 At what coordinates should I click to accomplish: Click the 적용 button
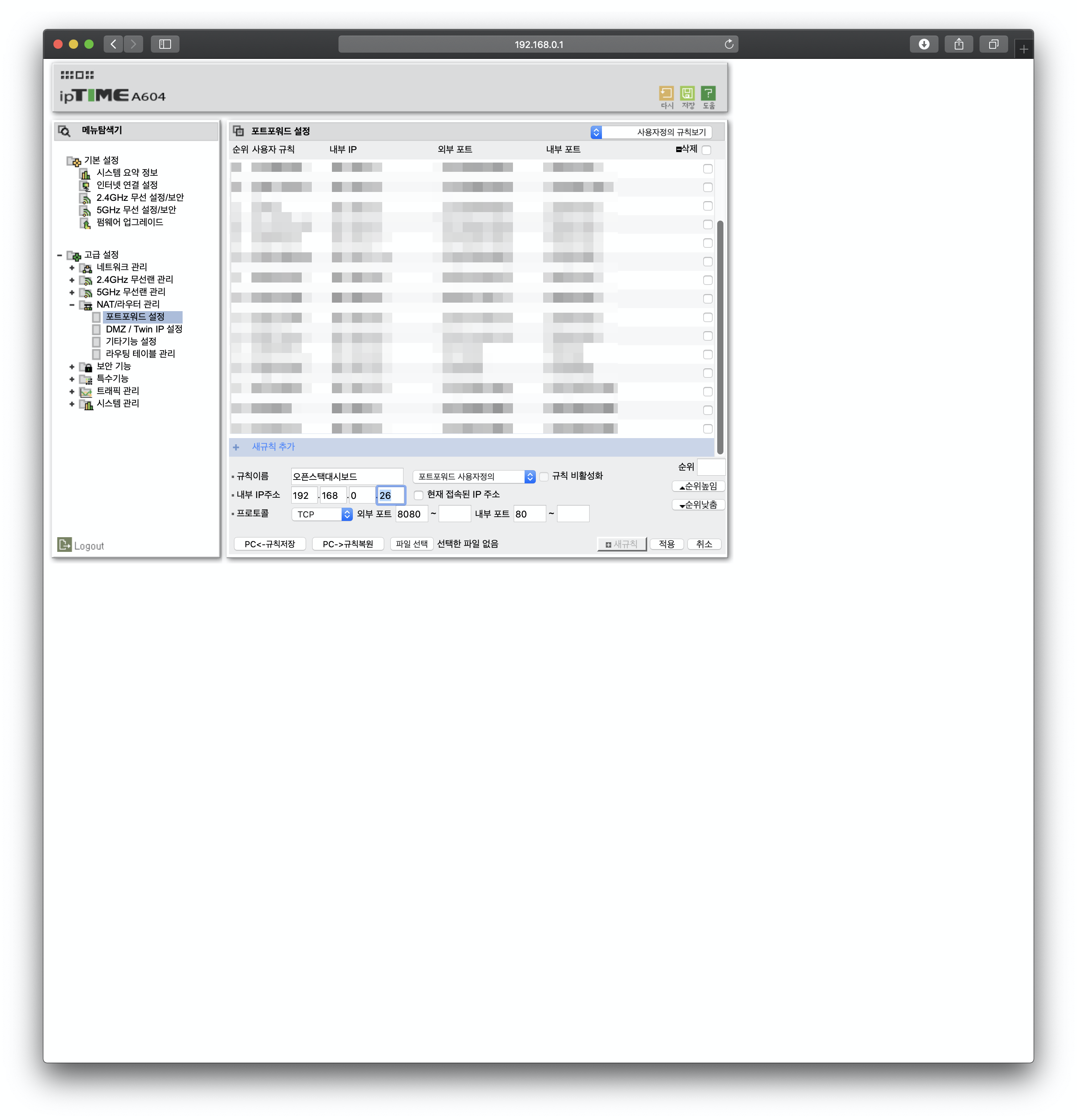[x=667, y=544]
